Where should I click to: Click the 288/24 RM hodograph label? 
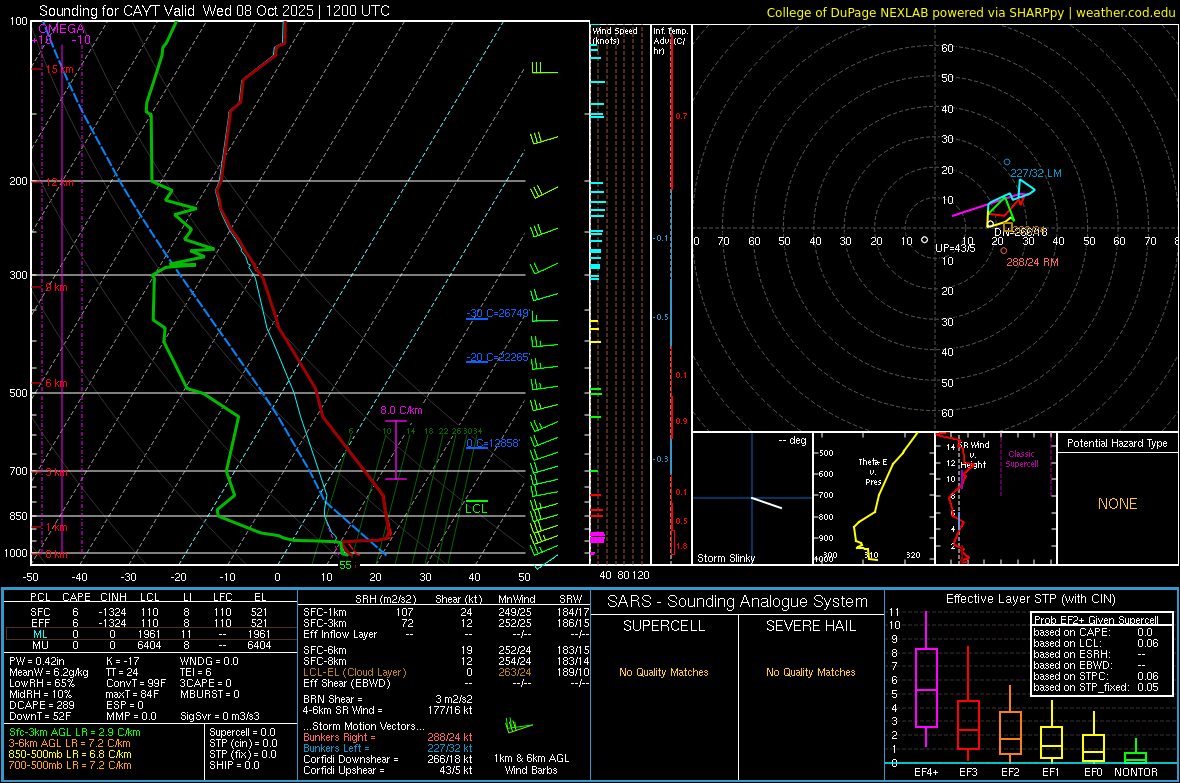1032,262
